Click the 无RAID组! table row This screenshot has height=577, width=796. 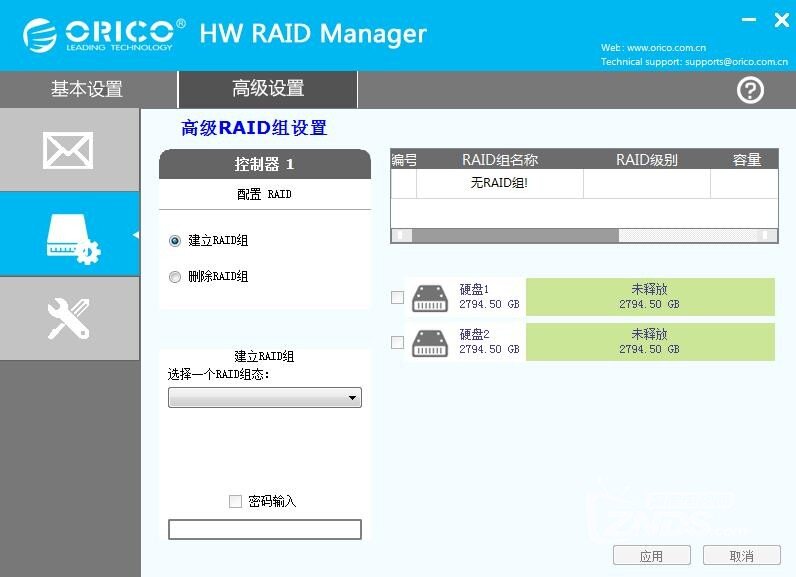pyautogui.click(x=584, y=183)
